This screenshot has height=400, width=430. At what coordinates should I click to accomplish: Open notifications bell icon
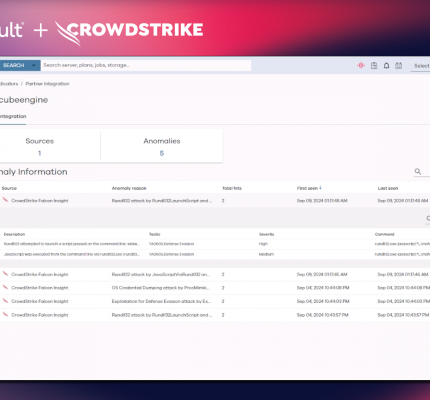(x=386, y=66)
